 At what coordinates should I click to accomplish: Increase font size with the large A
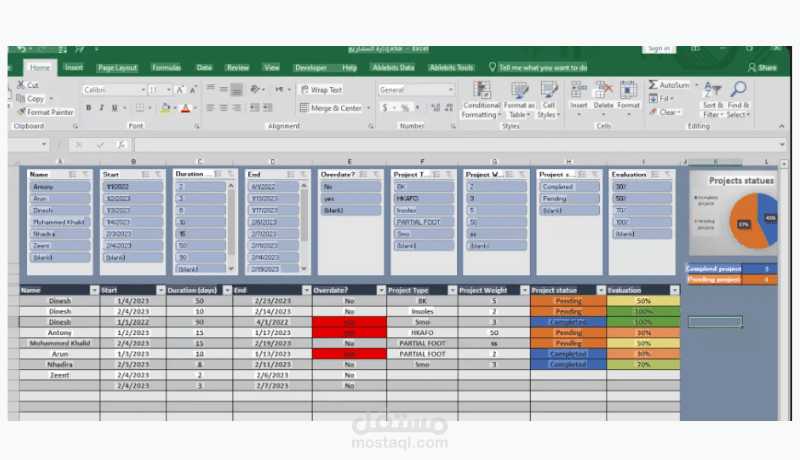[180, 90]
